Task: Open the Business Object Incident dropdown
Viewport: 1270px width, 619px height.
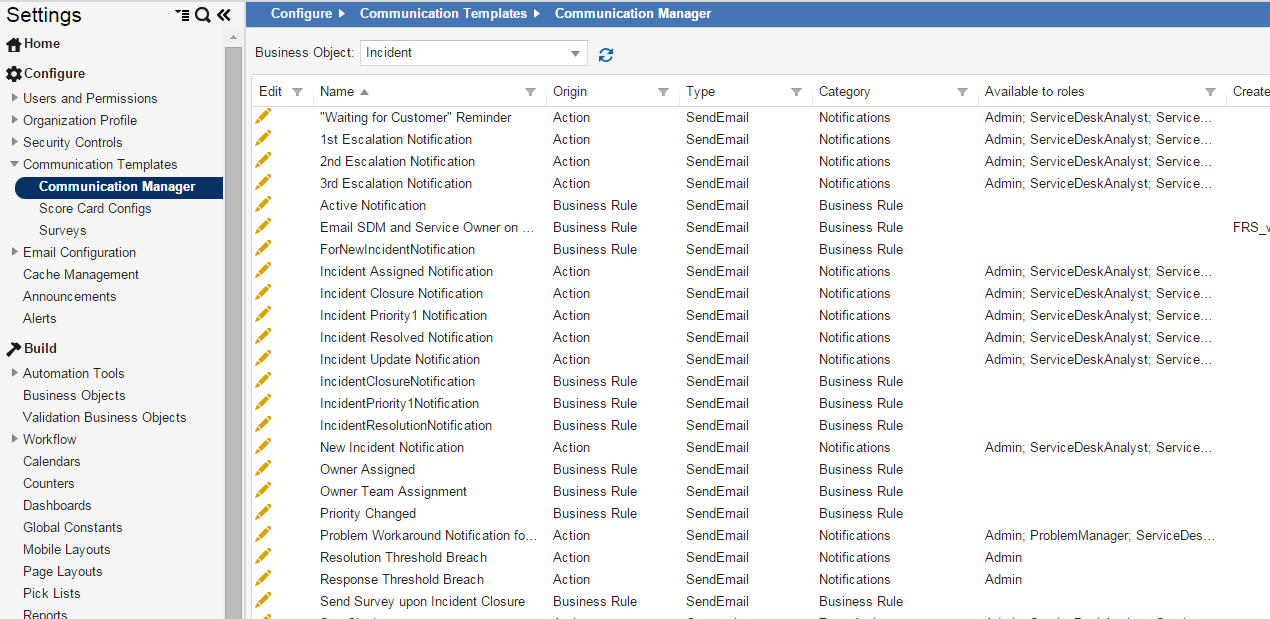Action: tap(576, 53)
